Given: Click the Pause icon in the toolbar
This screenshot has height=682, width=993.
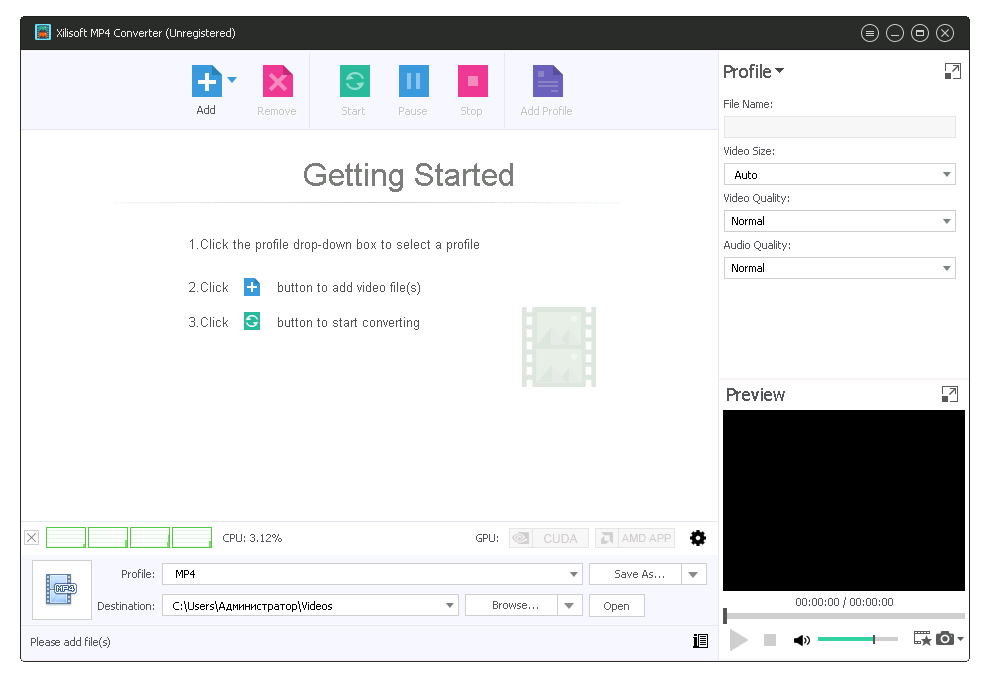Looking at the screenshot, I should pos(412,80).
